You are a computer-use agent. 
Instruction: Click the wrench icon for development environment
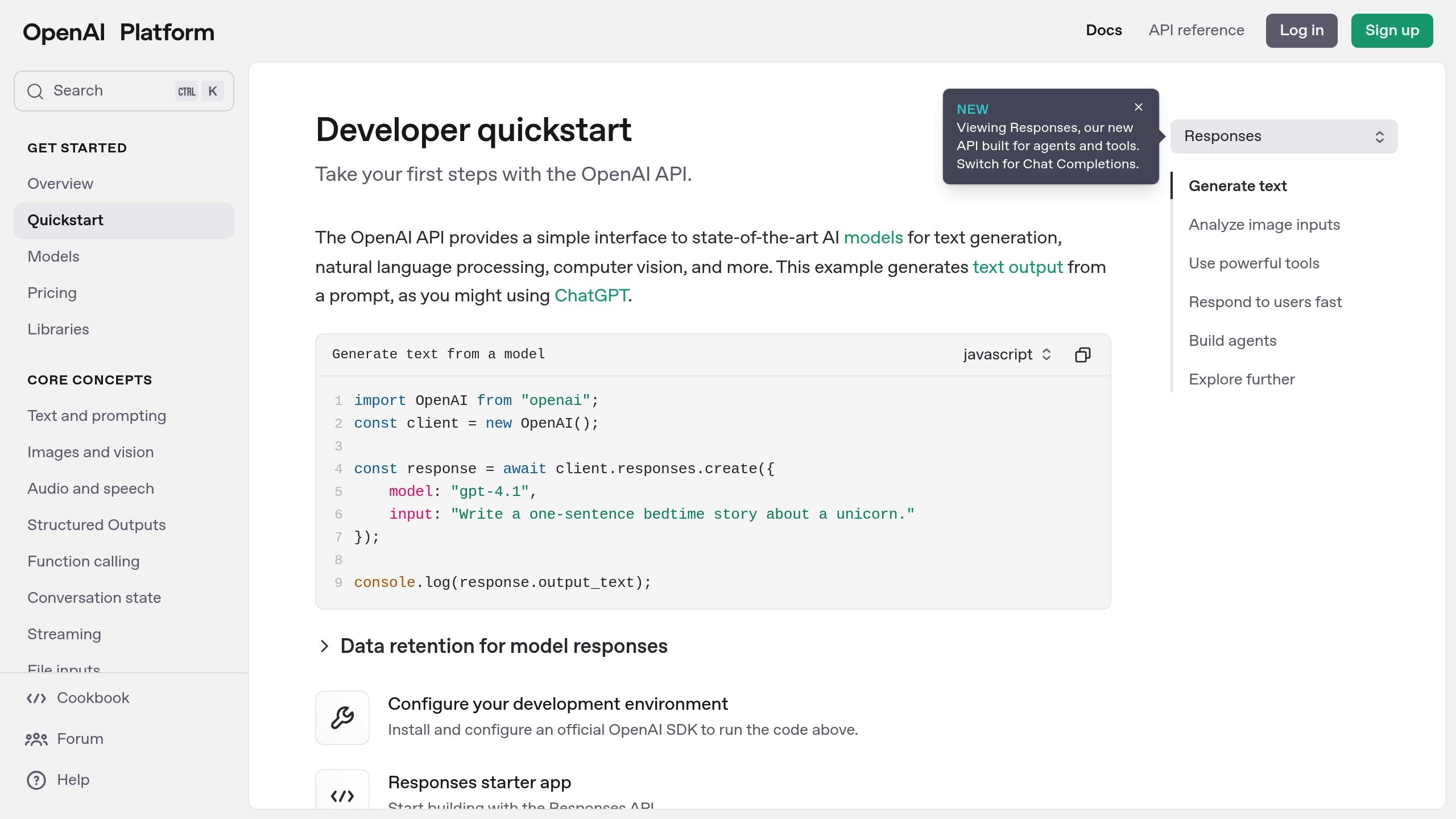coord(342,717)
